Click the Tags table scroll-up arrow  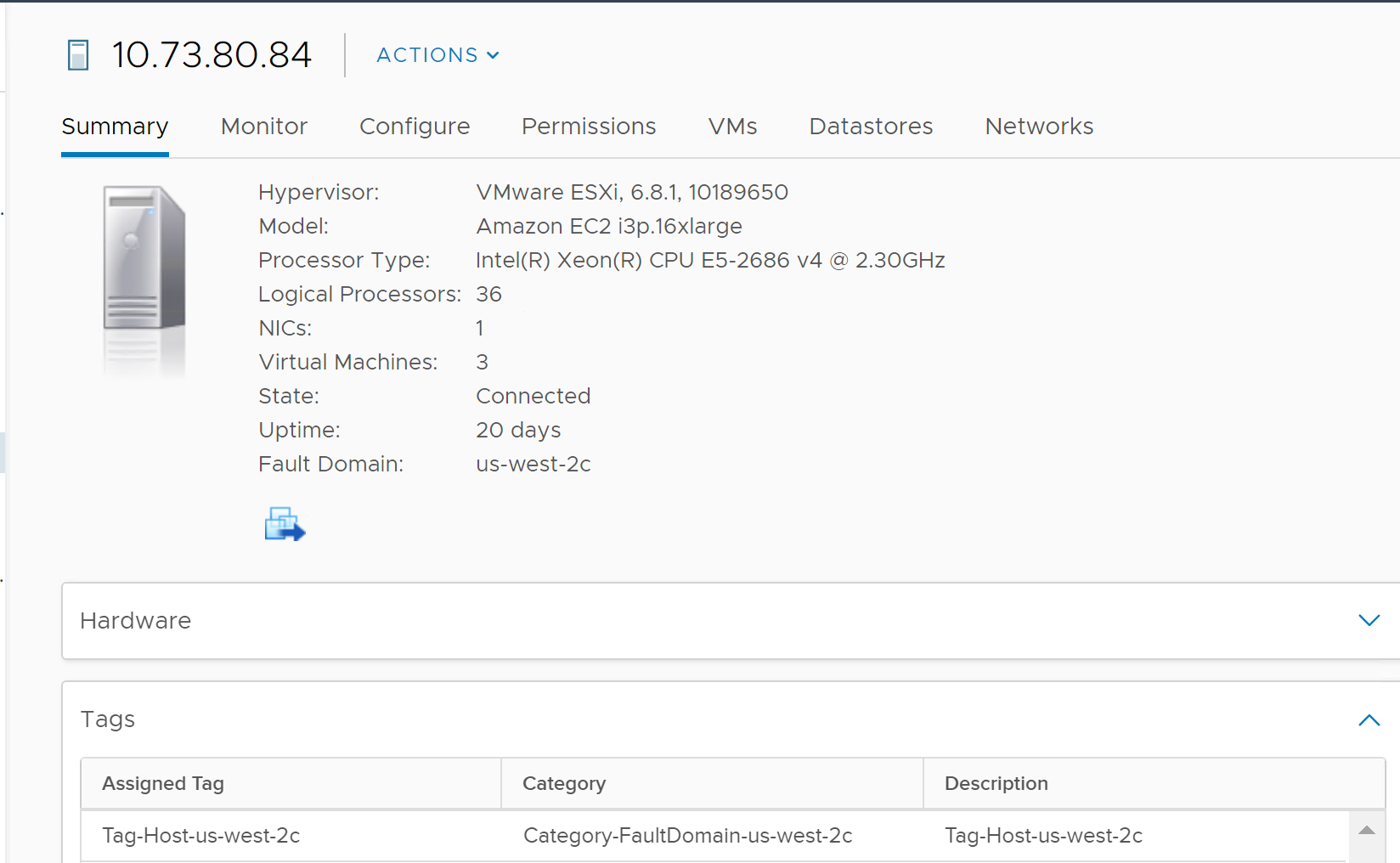coord(1366,831)
